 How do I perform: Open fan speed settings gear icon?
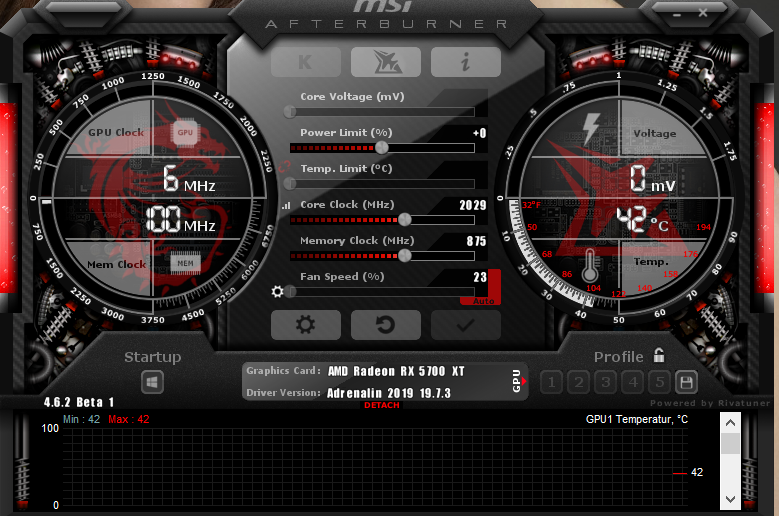coord(277,292)
